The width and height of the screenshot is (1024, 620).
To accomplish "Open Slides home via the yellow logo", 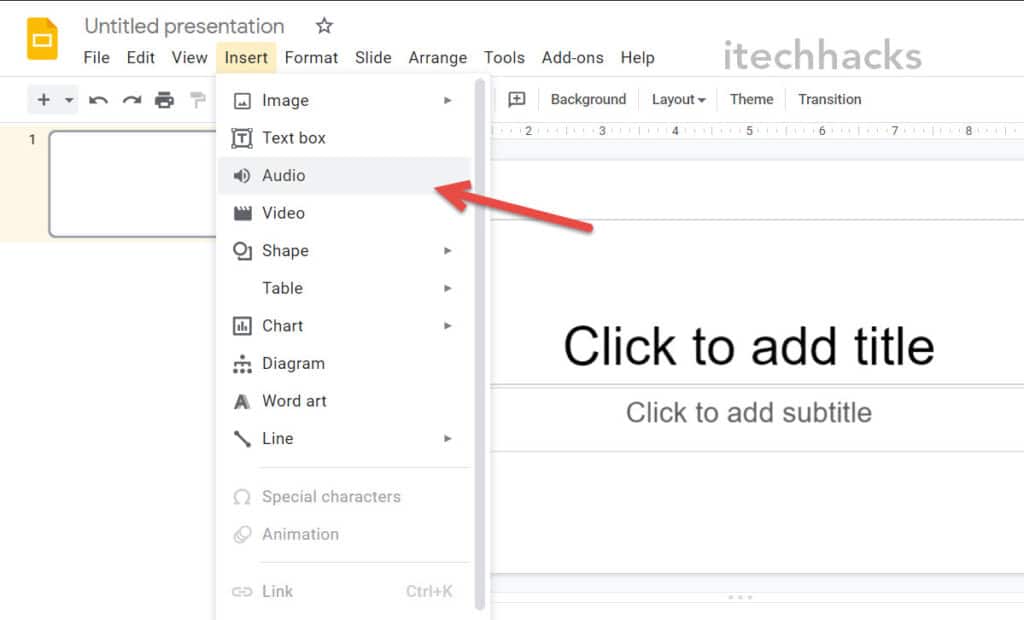I will click(x=41, y=38).
